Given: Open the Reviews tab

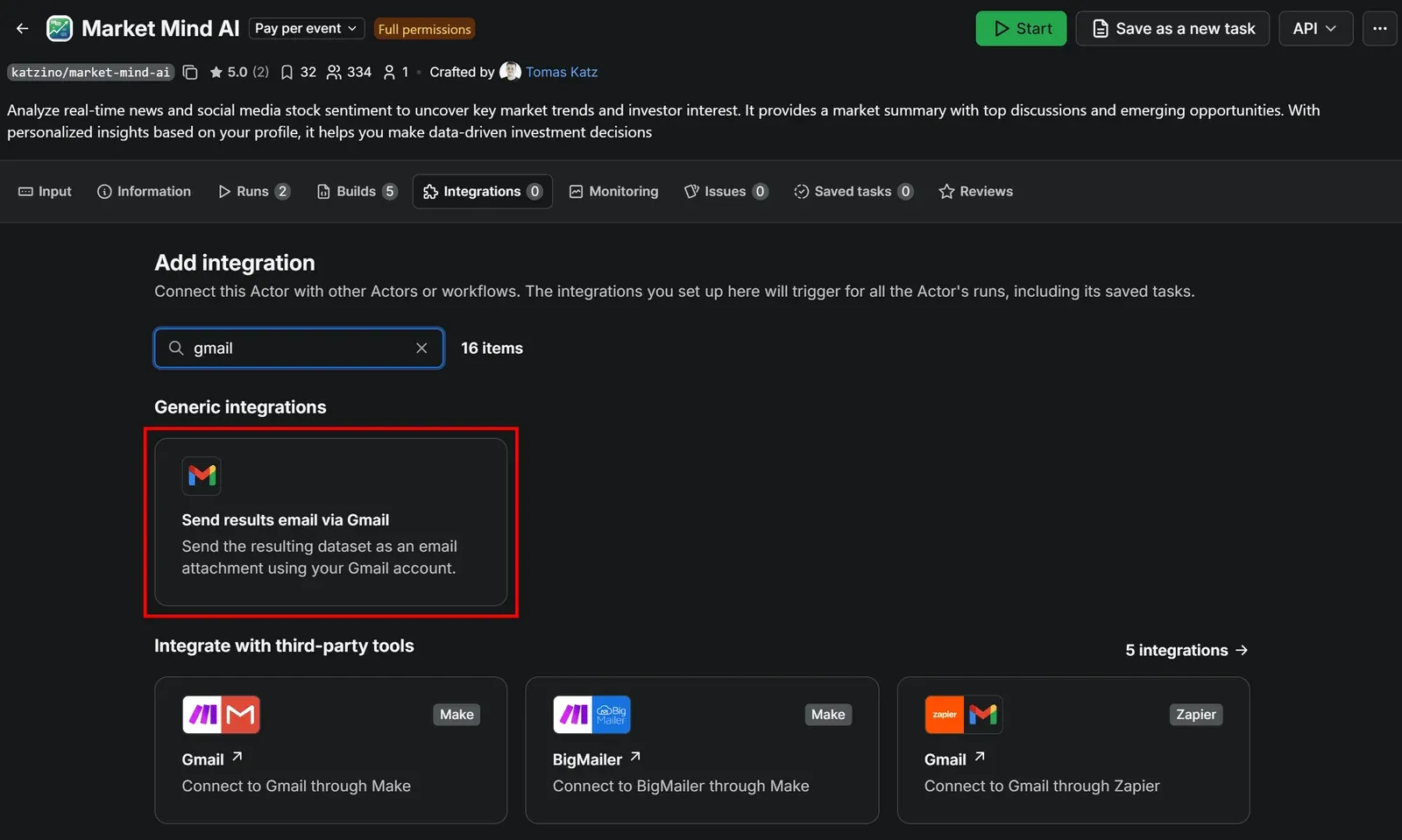Looking at the screenshot, I should [975, 191].
